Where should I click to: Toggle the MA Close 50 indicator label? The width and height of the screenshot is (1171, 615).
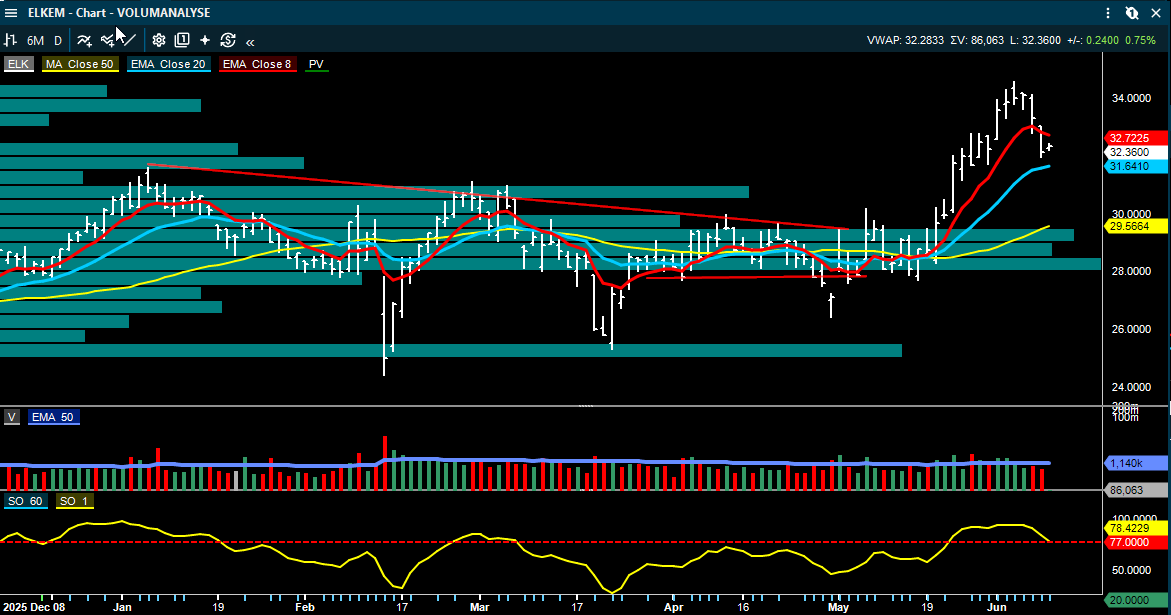pos(80,64)
